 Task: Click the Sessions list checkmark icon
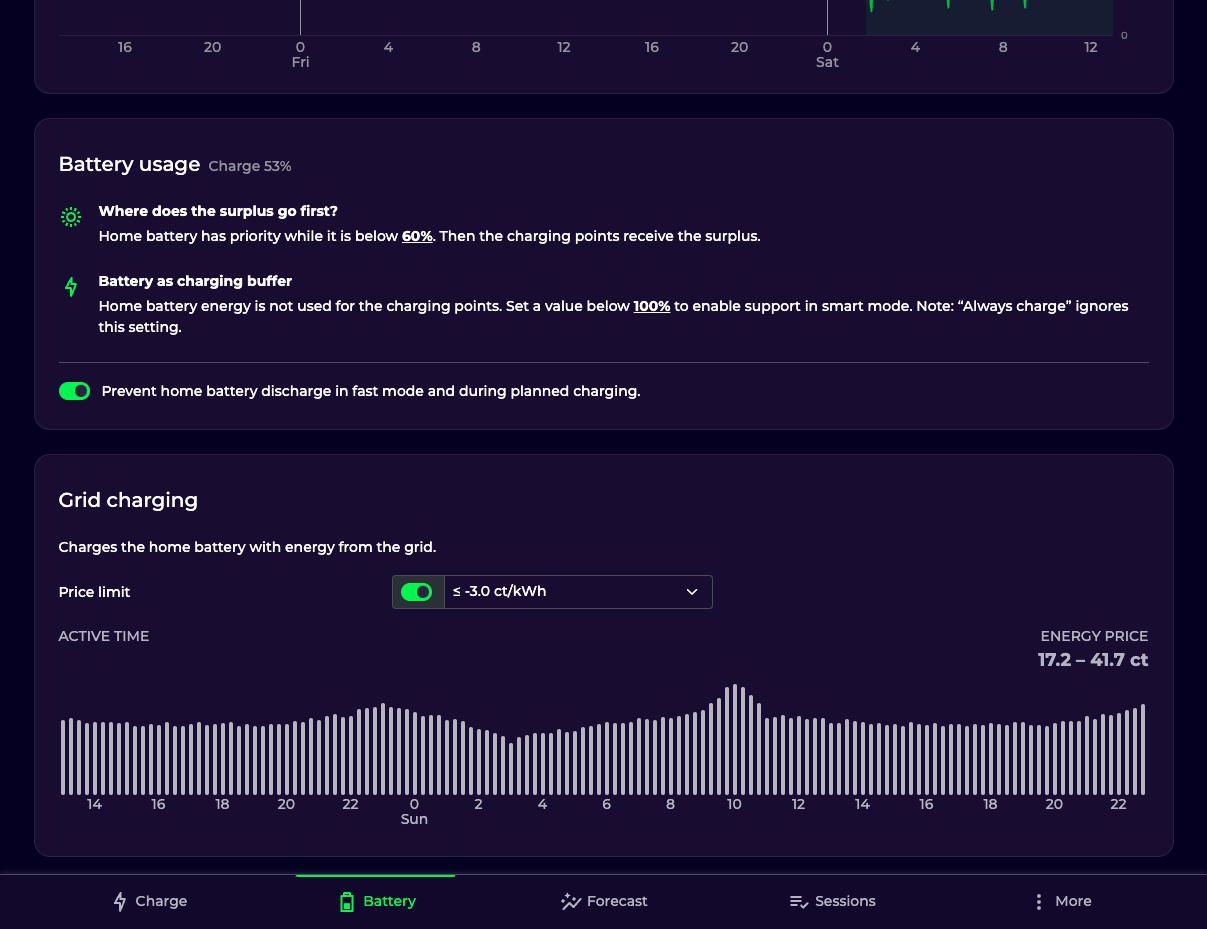pos(798,901)
